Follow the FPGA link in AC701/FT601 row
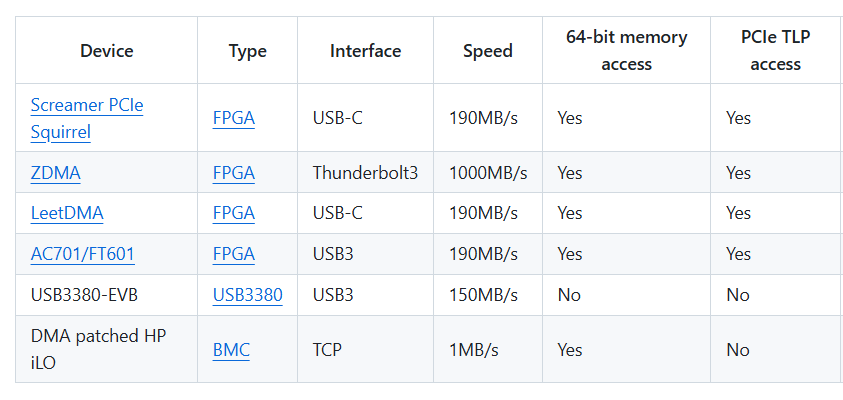 233,254
